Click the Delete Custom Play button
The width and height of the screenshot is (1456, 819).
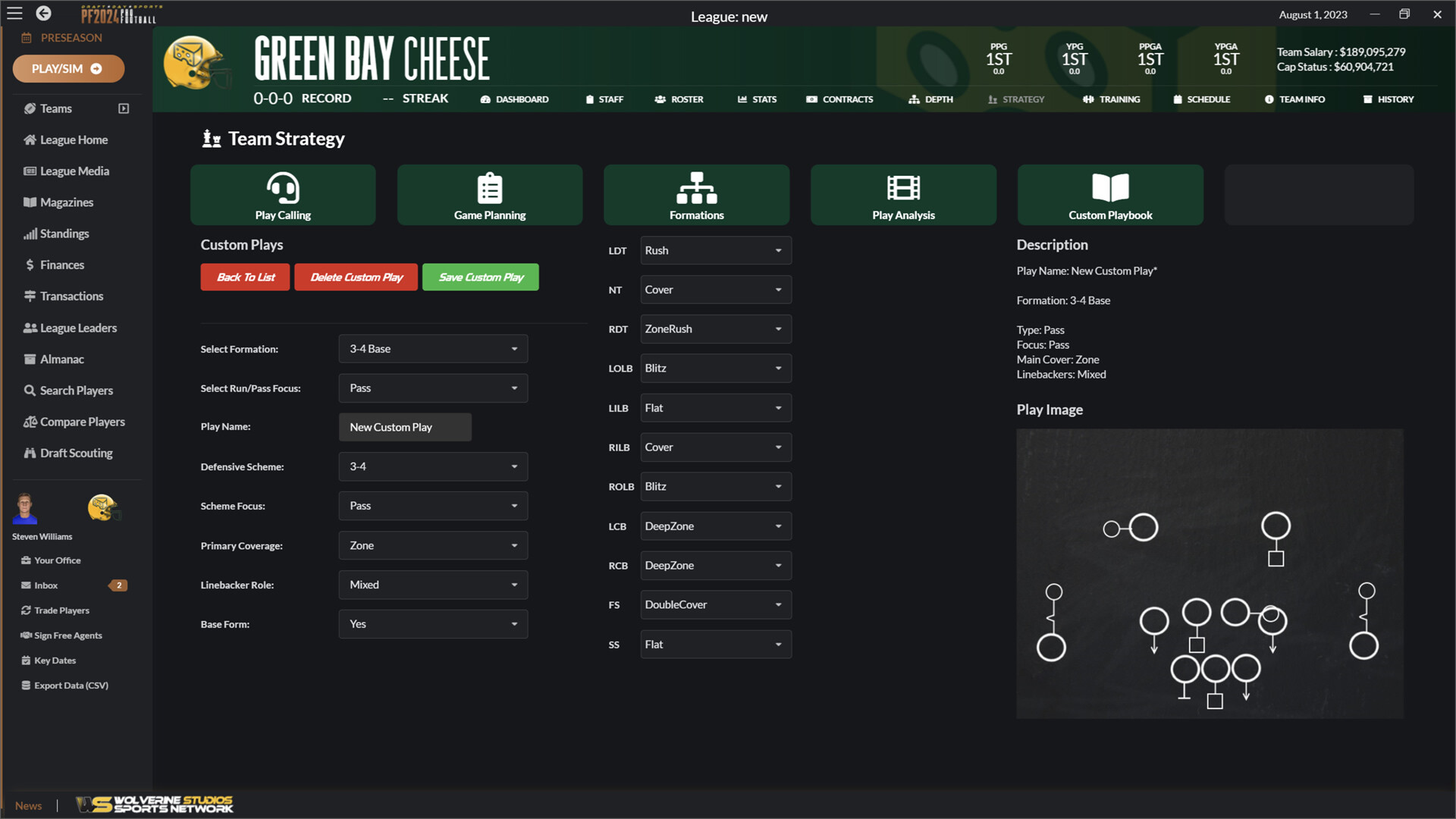[x=356, y=277]
